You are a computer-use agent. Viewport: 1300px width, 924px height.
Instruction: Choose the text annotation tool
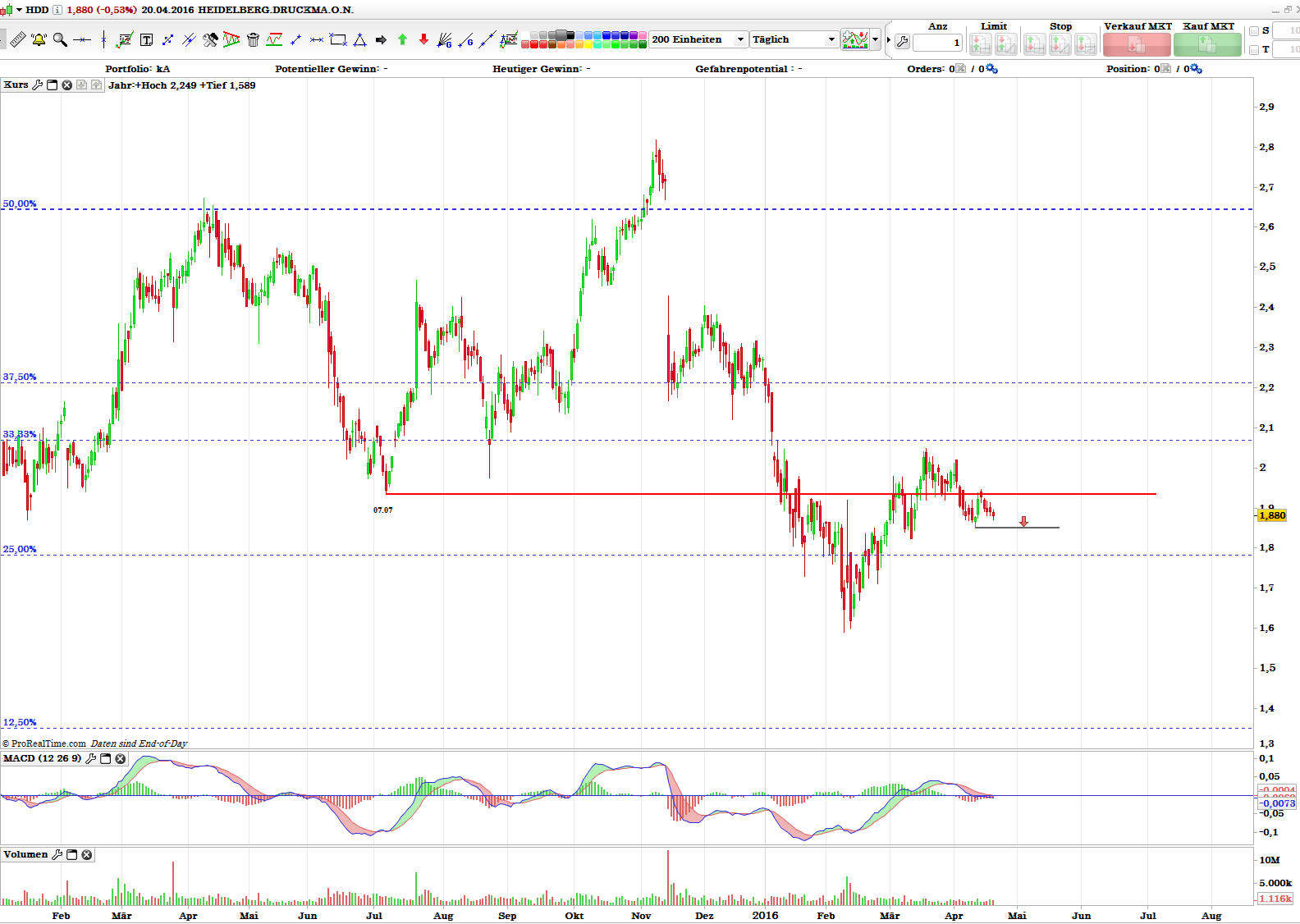click(147, 39)
